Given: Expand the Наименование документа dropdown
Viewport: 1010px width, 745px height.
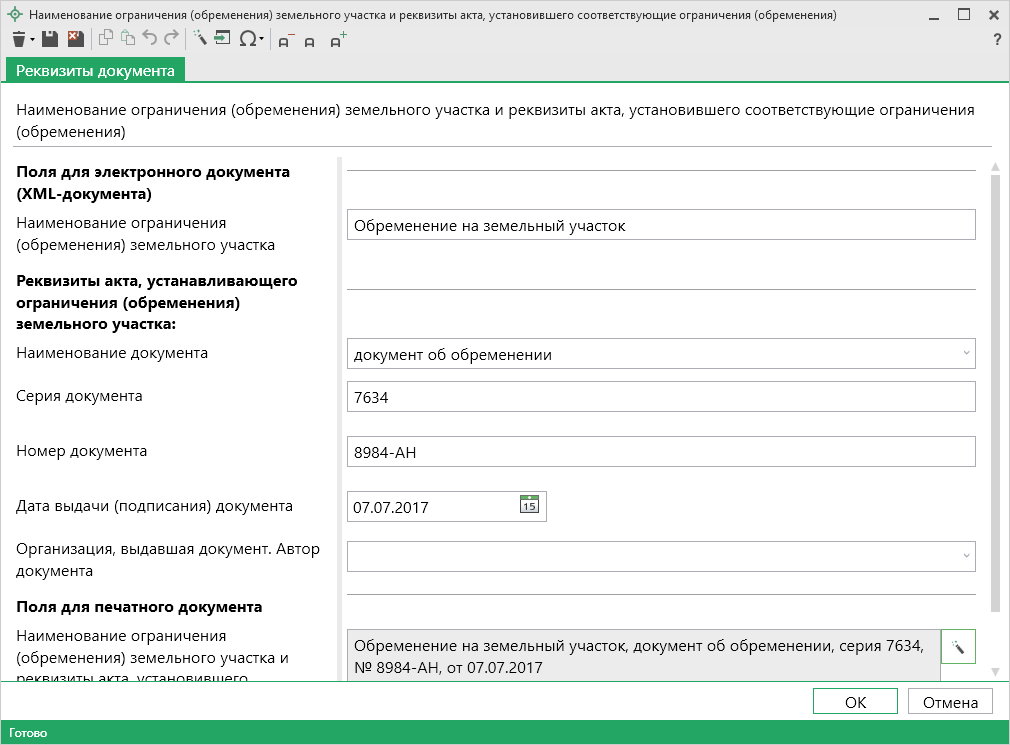Looking at the screenshot, I should point(966,354).
